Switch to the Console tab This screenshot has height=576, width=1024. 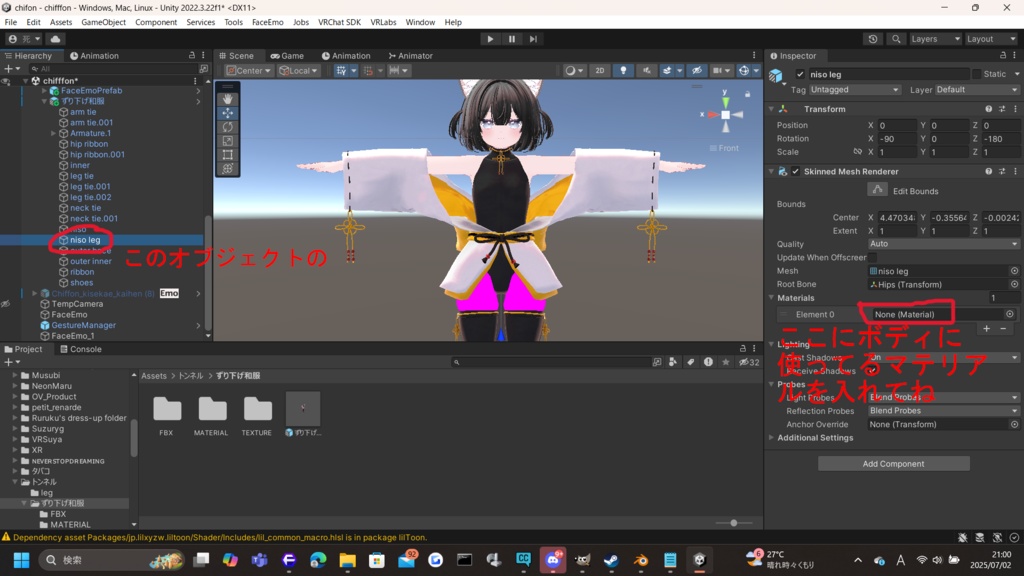coord(80,349)
